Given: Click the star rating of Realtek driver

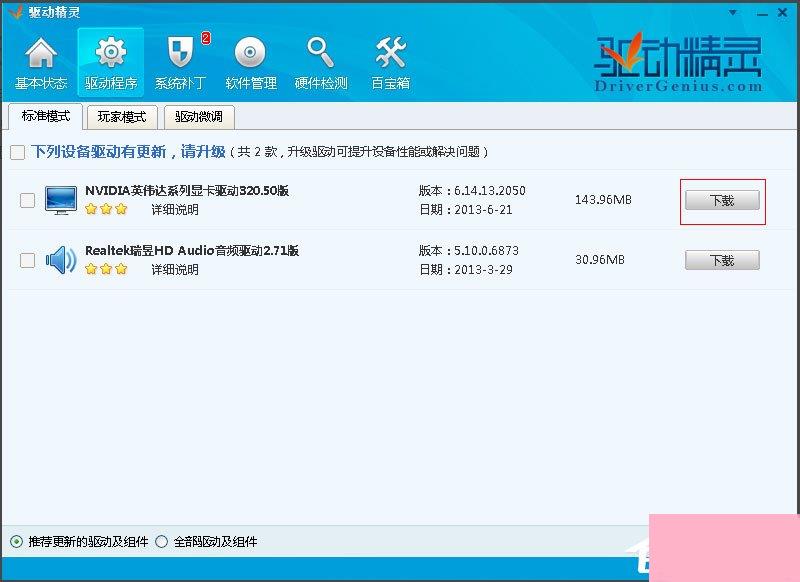Looking at the screenshot, I should click(x=106, y=269).
